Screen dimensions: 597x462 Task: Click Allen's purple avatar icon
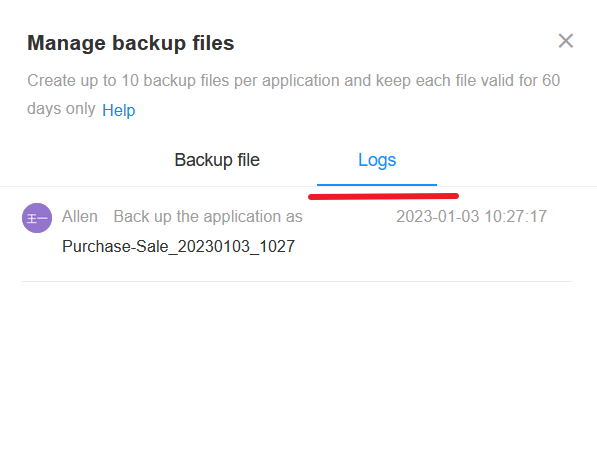pyautogui.click(x=37, y=218)
